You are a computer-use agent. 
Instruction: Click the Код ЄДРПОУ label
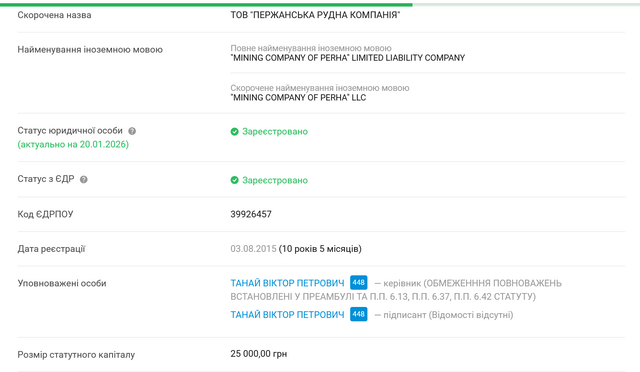45,214
